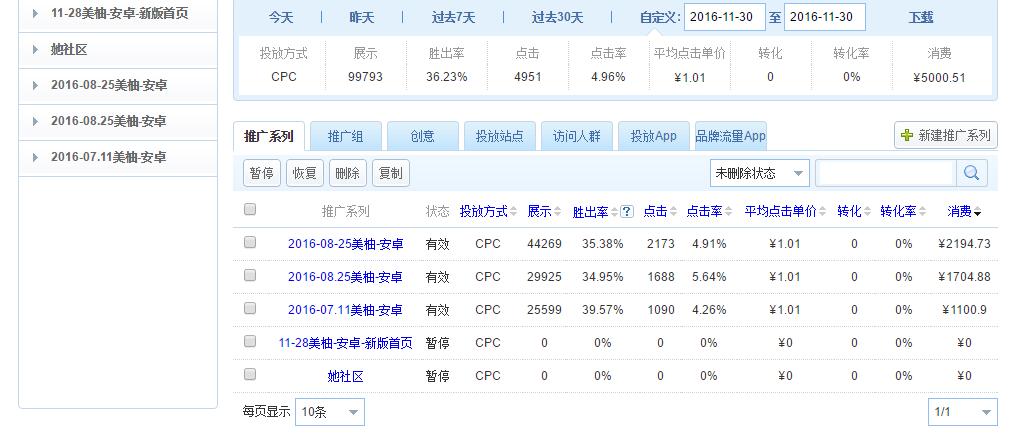Switch to the 投放App tab
The height and width of the screenshot is (442, 1016).
[654, 136]
